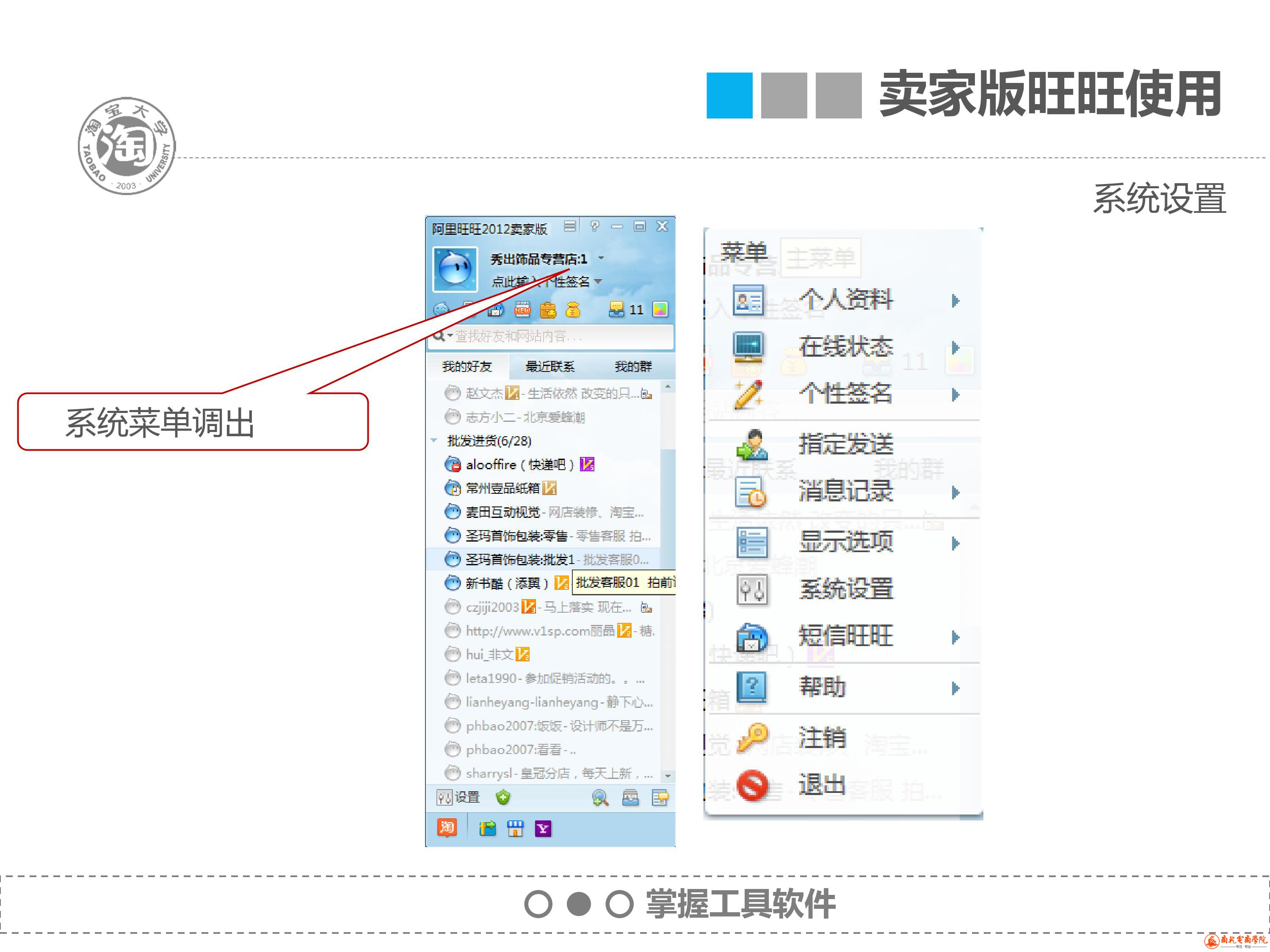Viewport: 1270px width, 952px height.
Task: Click the yellow money bag toolbar icon
Action: click(x=572, y=310)
